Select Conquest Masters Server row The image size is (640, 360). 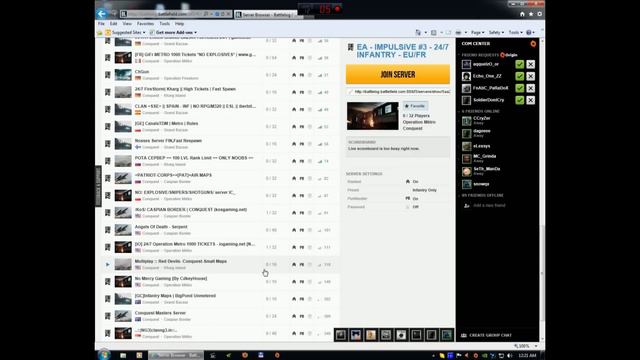click(220, 316)
